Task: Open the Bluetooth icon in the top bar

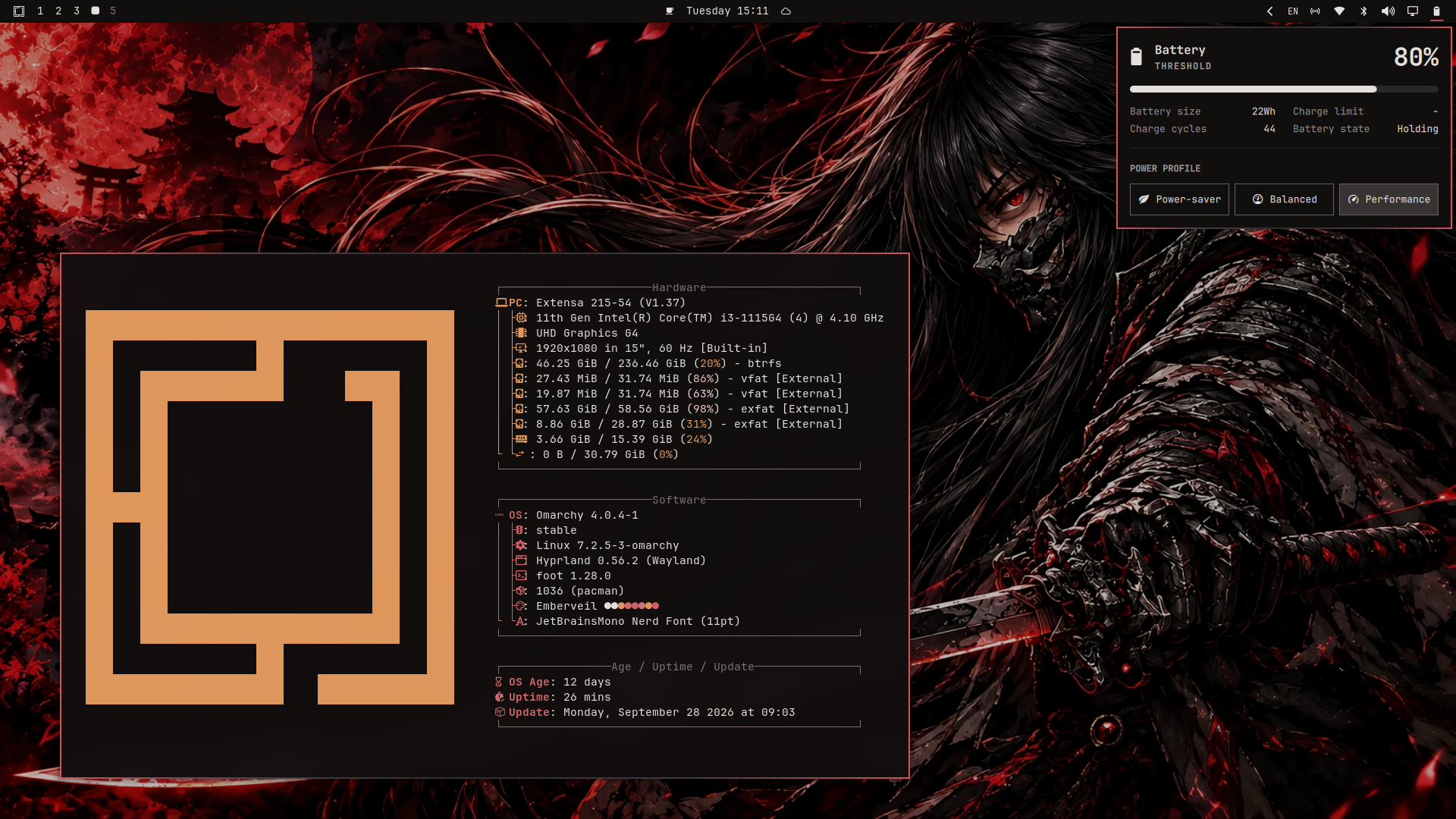Action: click(1363, 11)
